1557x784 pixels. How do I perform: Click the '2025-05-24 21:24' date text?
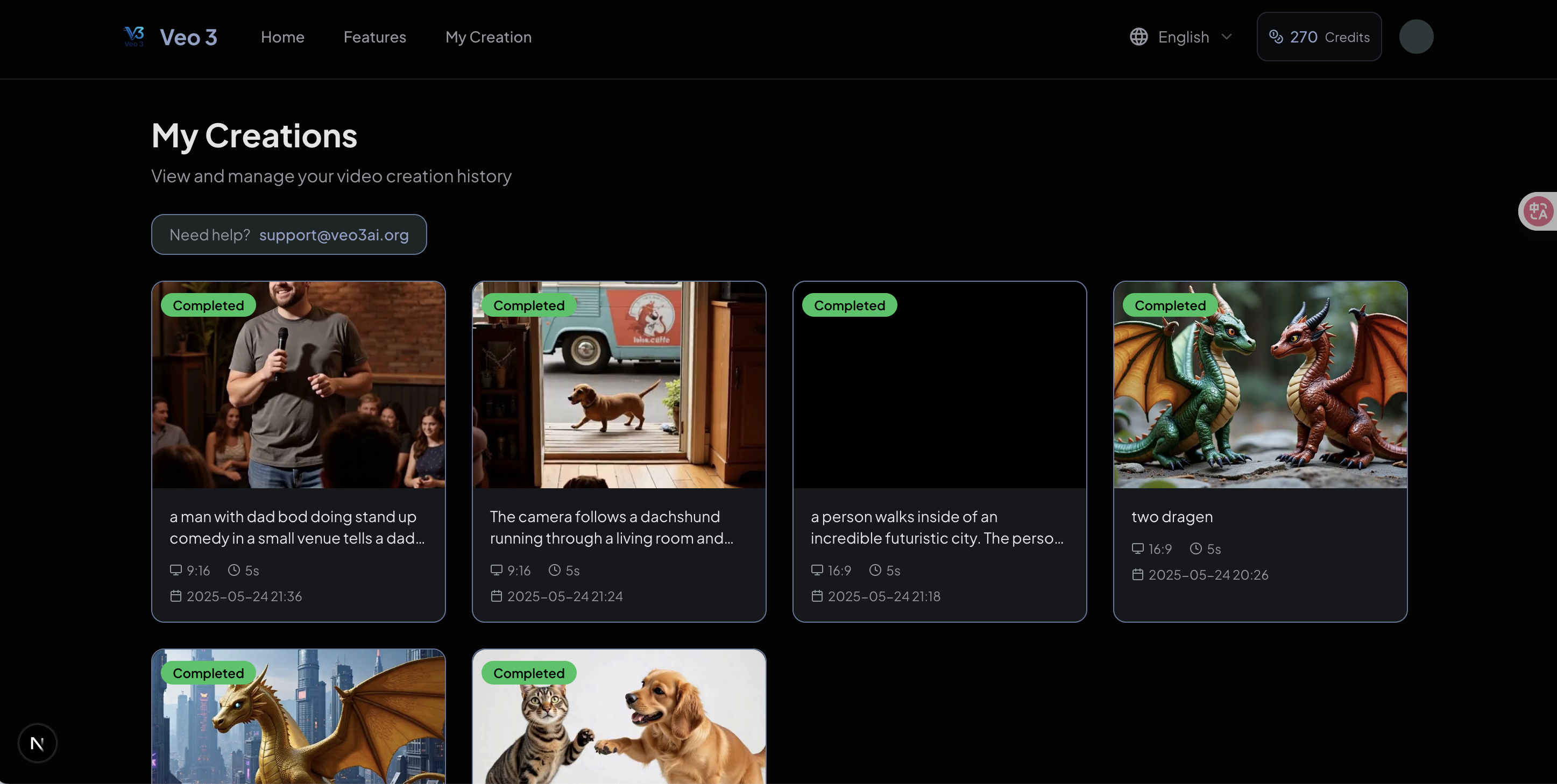(x=565, y=596)
